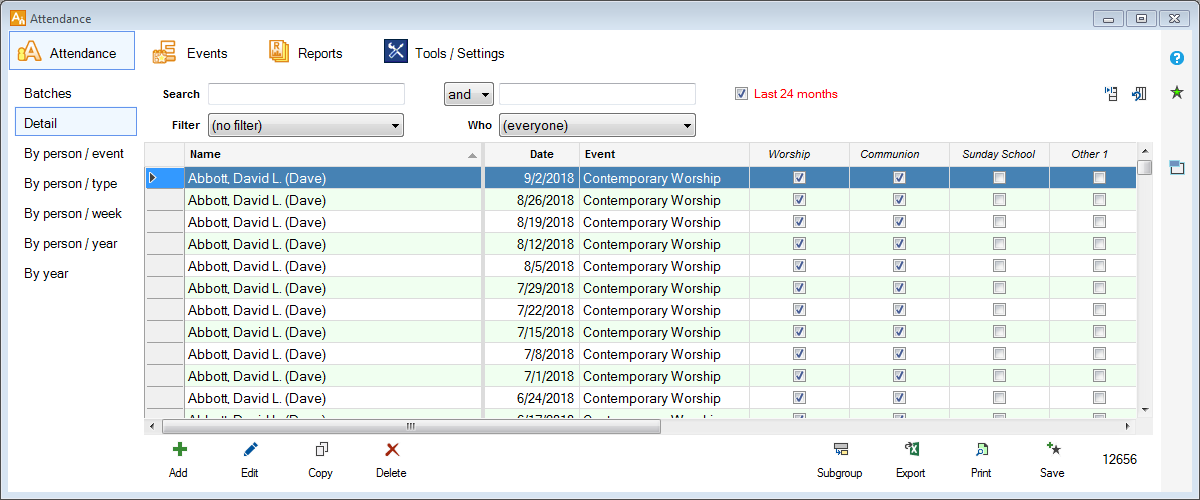1200x500 pixels.
Task: Click the red Delete X icon
Action: pos(391,450)
